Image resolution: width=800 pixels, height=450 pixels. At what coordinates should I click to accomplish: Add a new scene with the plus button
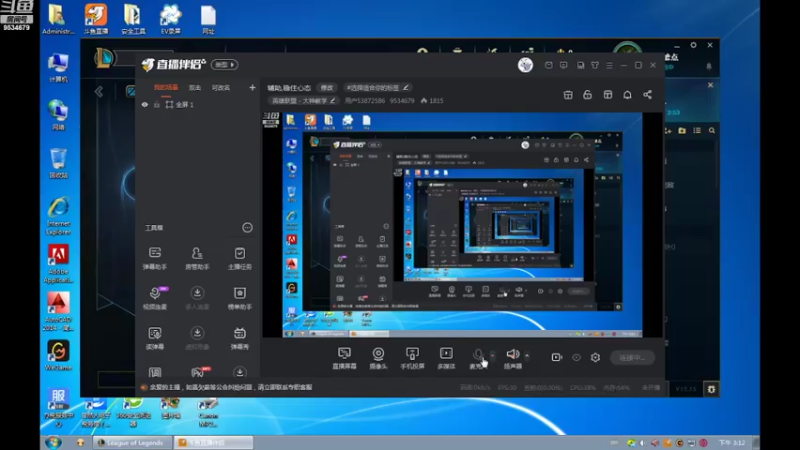click(252, 88)
